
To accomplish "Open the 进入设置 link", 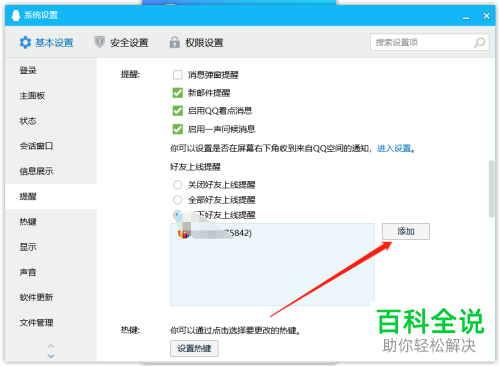I will pyautogui.click(x=394, y=148).
